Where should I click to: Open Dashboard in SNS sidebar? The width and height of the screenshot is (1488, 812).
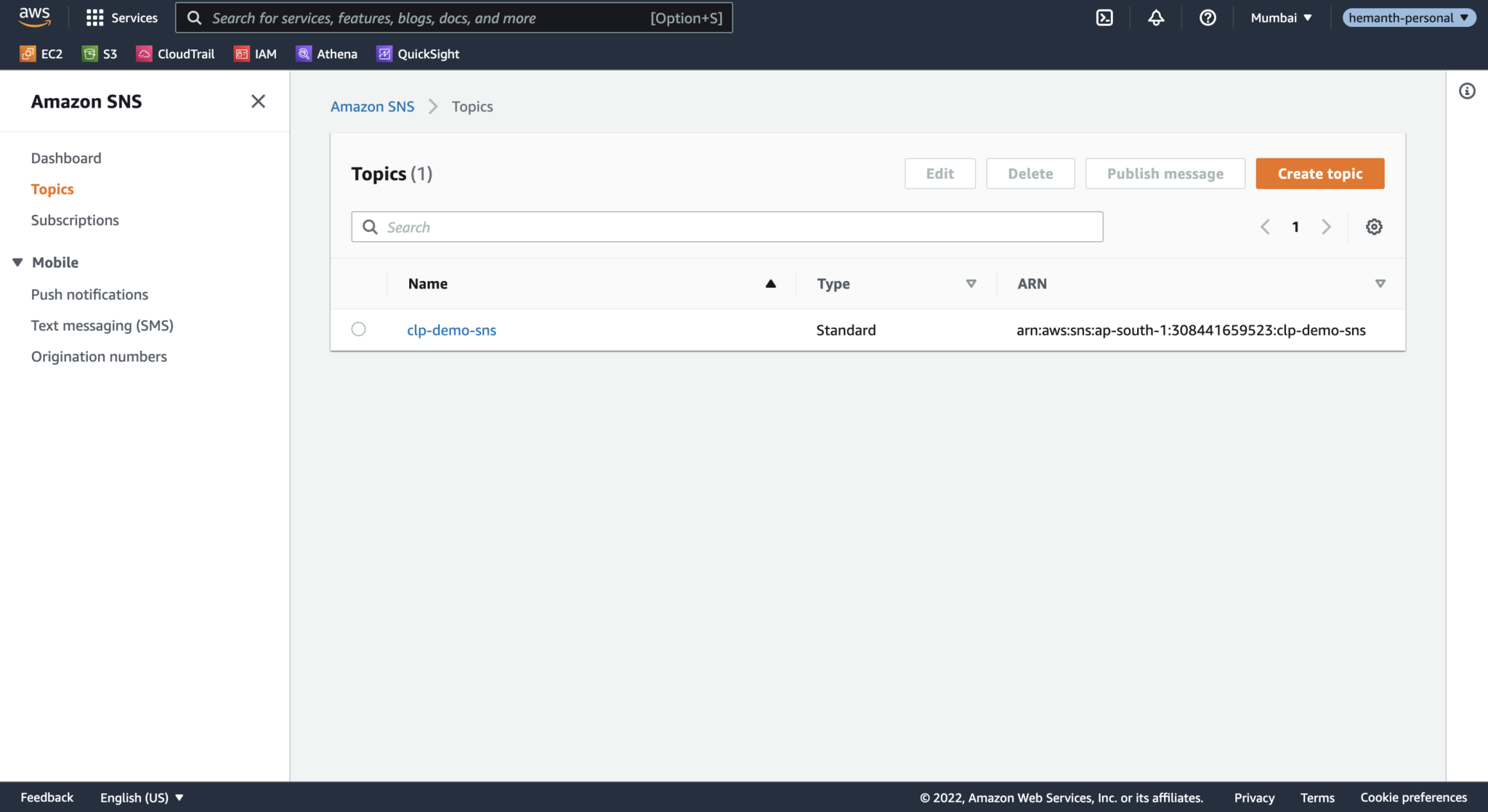pyautogui.click(x=66, y=158)
